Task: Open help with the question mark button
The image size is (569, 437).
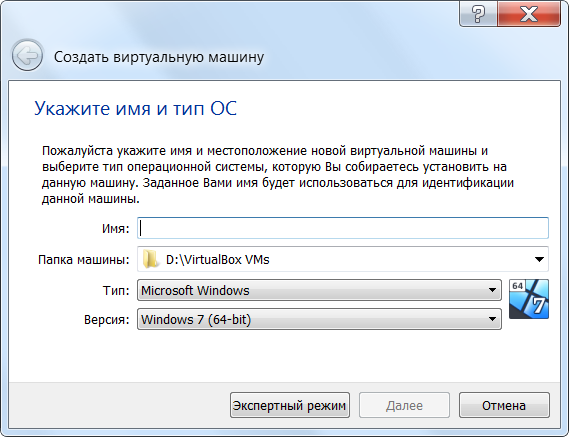Action: [478, 14]
